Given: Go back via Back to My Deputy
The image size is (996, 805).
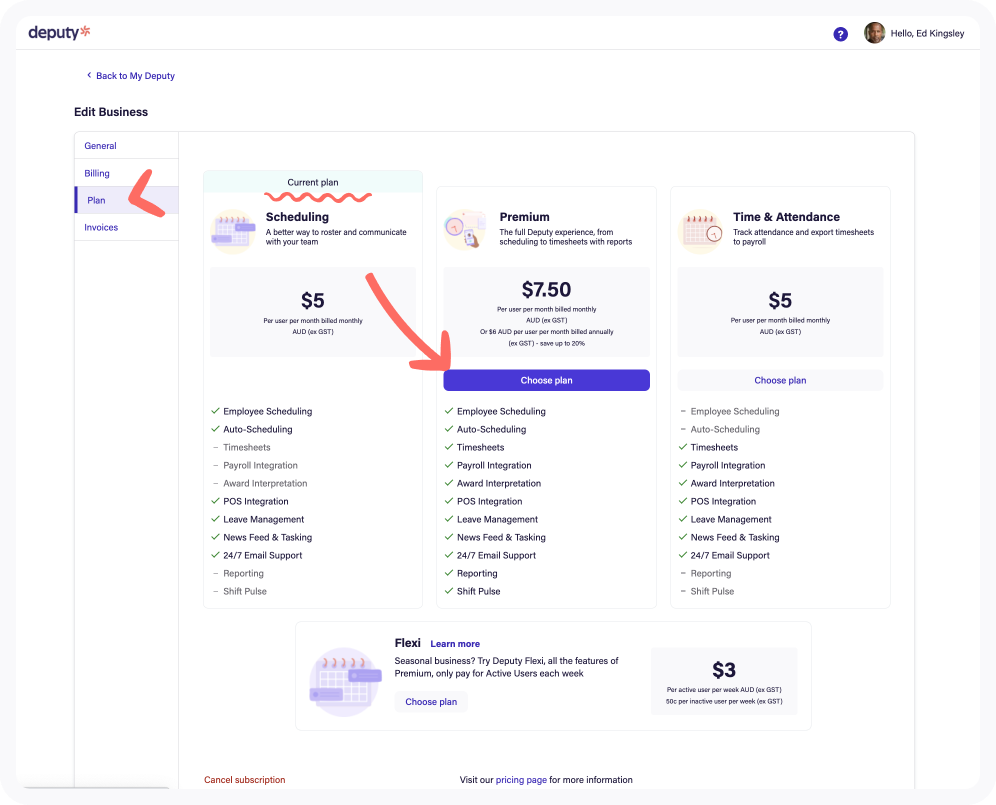Looking at the screenshot, I should 130,76.
